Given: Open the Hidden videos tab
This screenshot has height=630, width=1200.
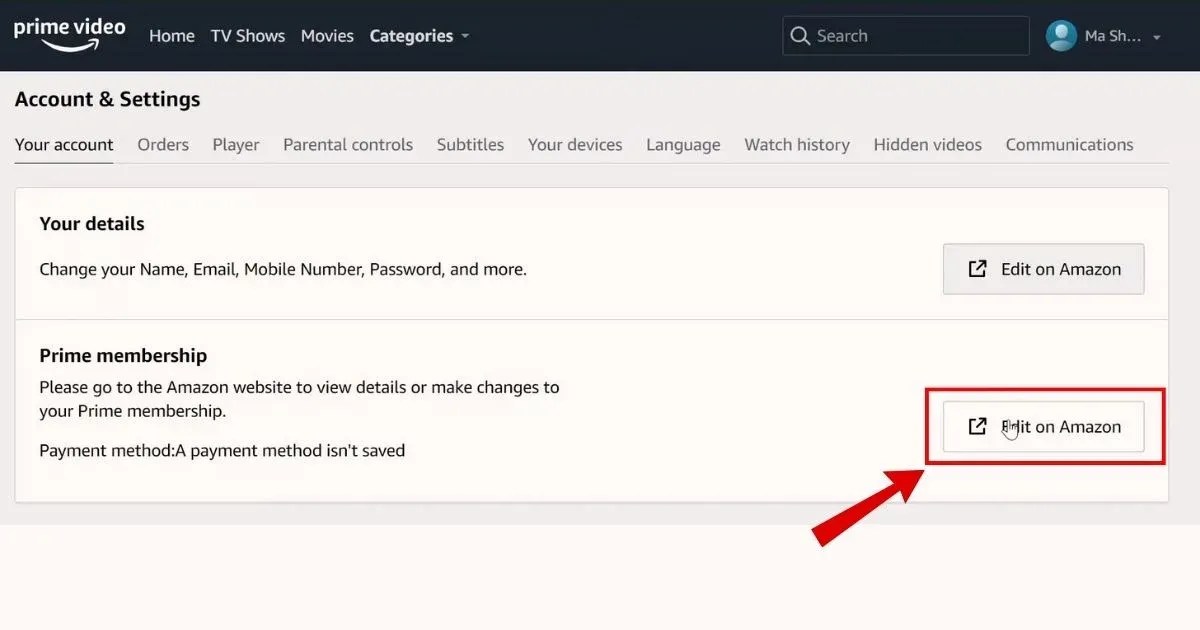Looking at the screenshot, I should coord(927,144).
